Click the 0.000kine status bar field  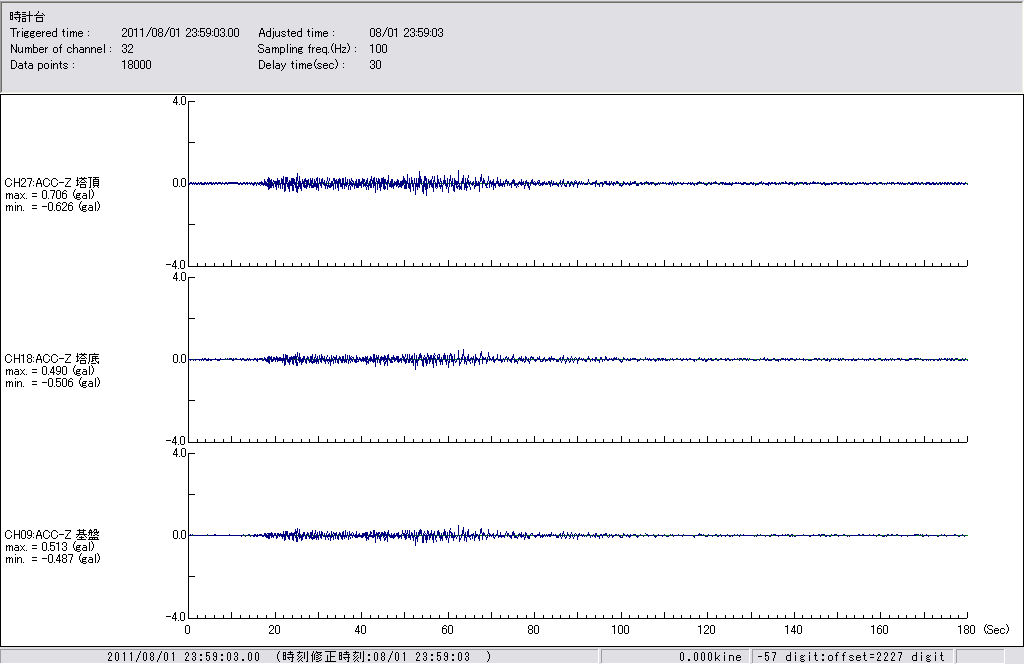tap(710, 657)
